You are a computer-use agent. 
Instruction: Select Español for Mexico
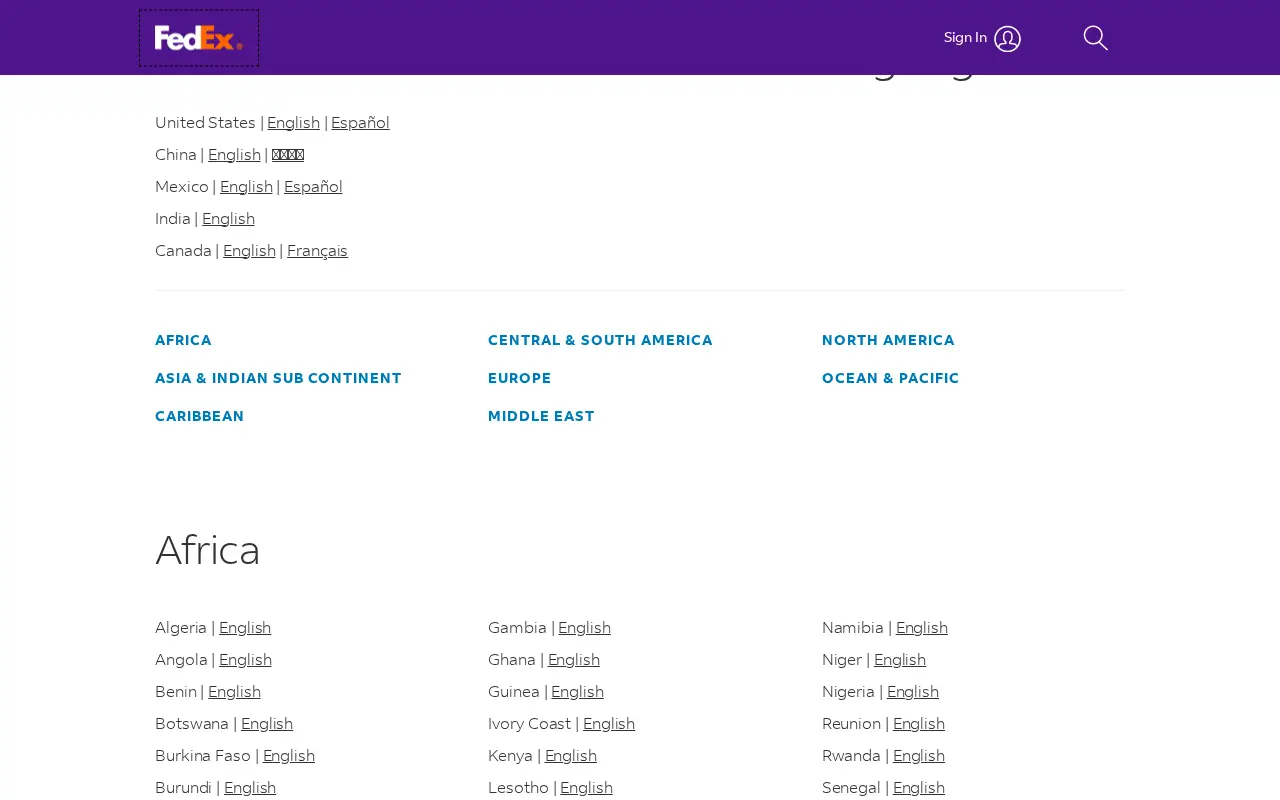[313, 187]
